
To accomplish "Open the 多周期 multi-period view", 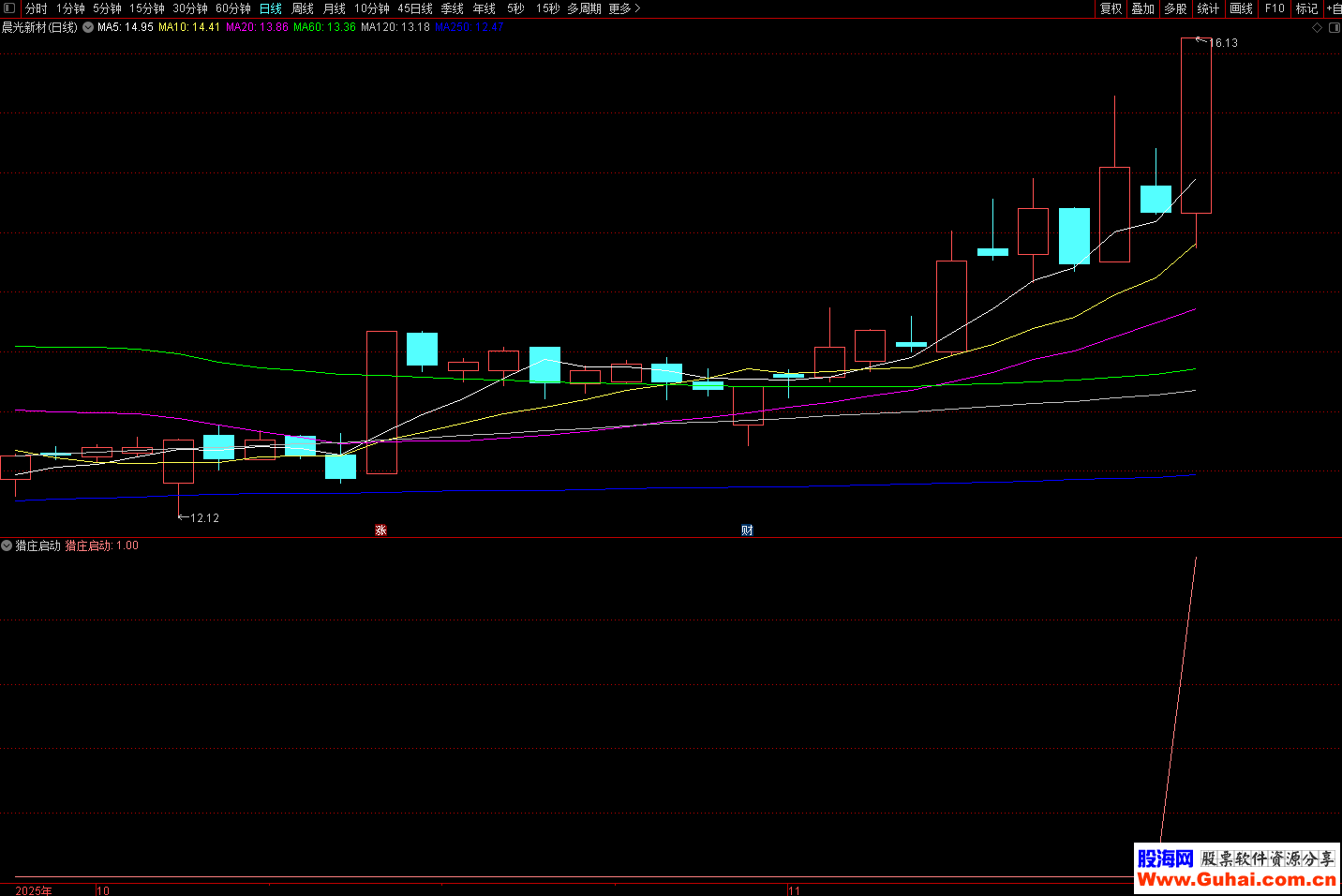I will (x=584, y=8).
